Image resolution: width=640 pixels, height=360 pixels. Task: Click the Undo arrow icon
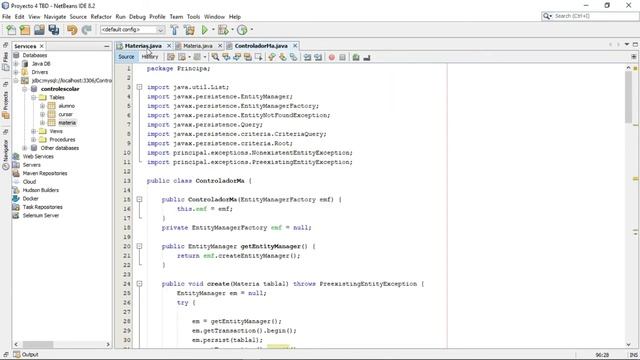pos(72,30)
